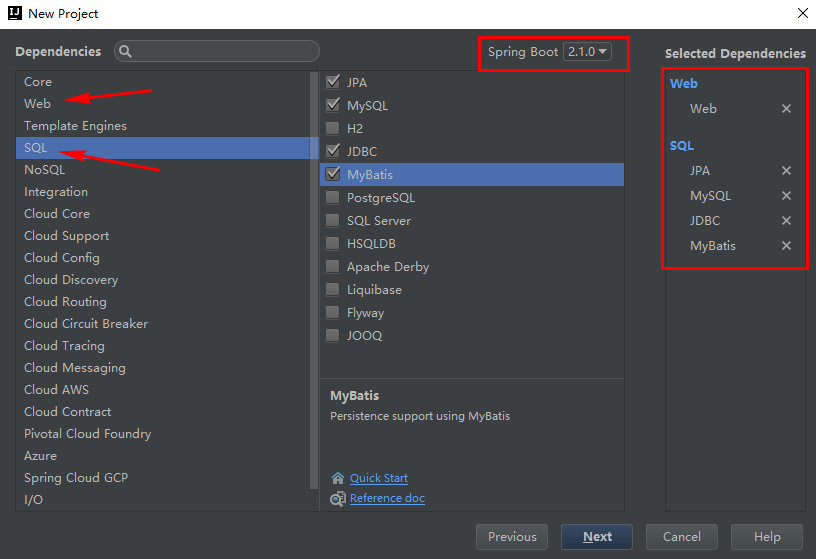Select the I/O category
Image resolution: width=816 pixels, height=559 pixels.
[x=163, y=500]
